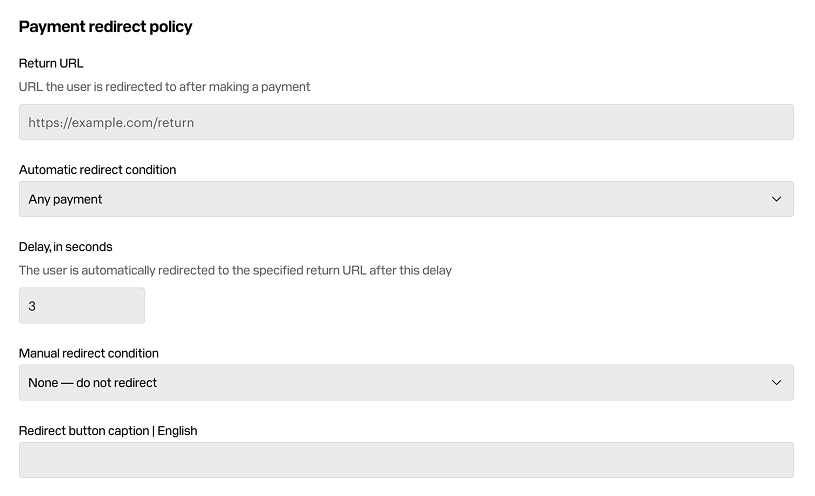The height and width of the screenshot is (496, 815).
Task: Click the 'Redirect button caption | English' label
Action: (108, 431)
